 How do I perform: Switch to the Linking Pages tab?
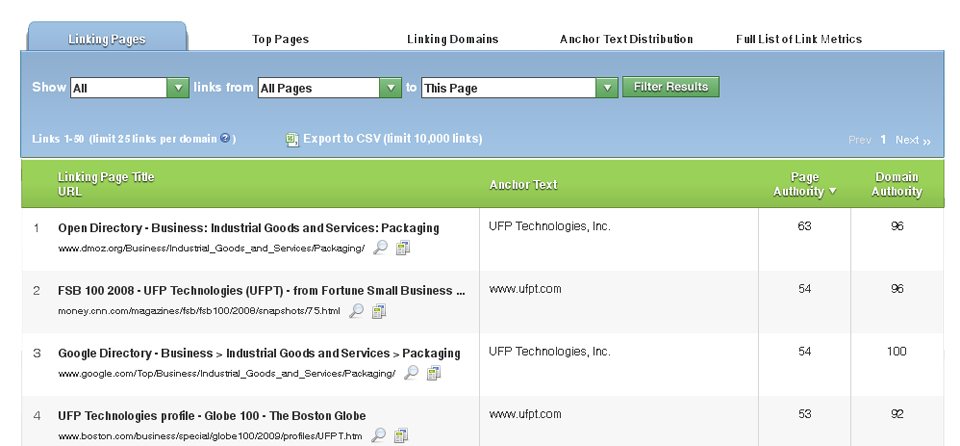[x=107, y=39]
